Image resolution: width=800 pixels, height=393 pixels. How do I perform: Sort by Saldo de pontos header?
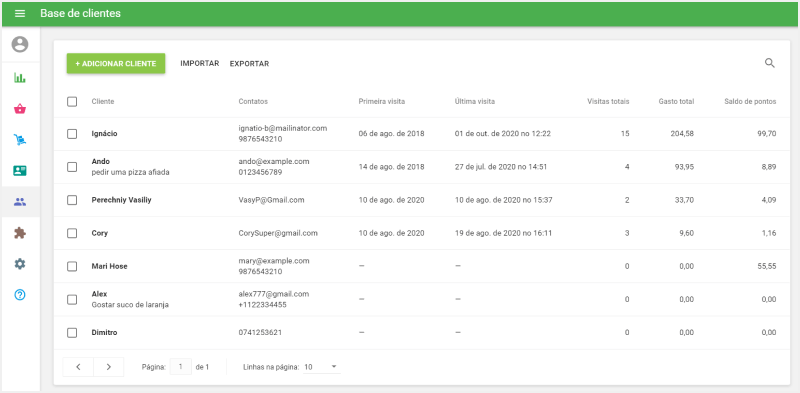pyautogui.click(x=750, y=102)
